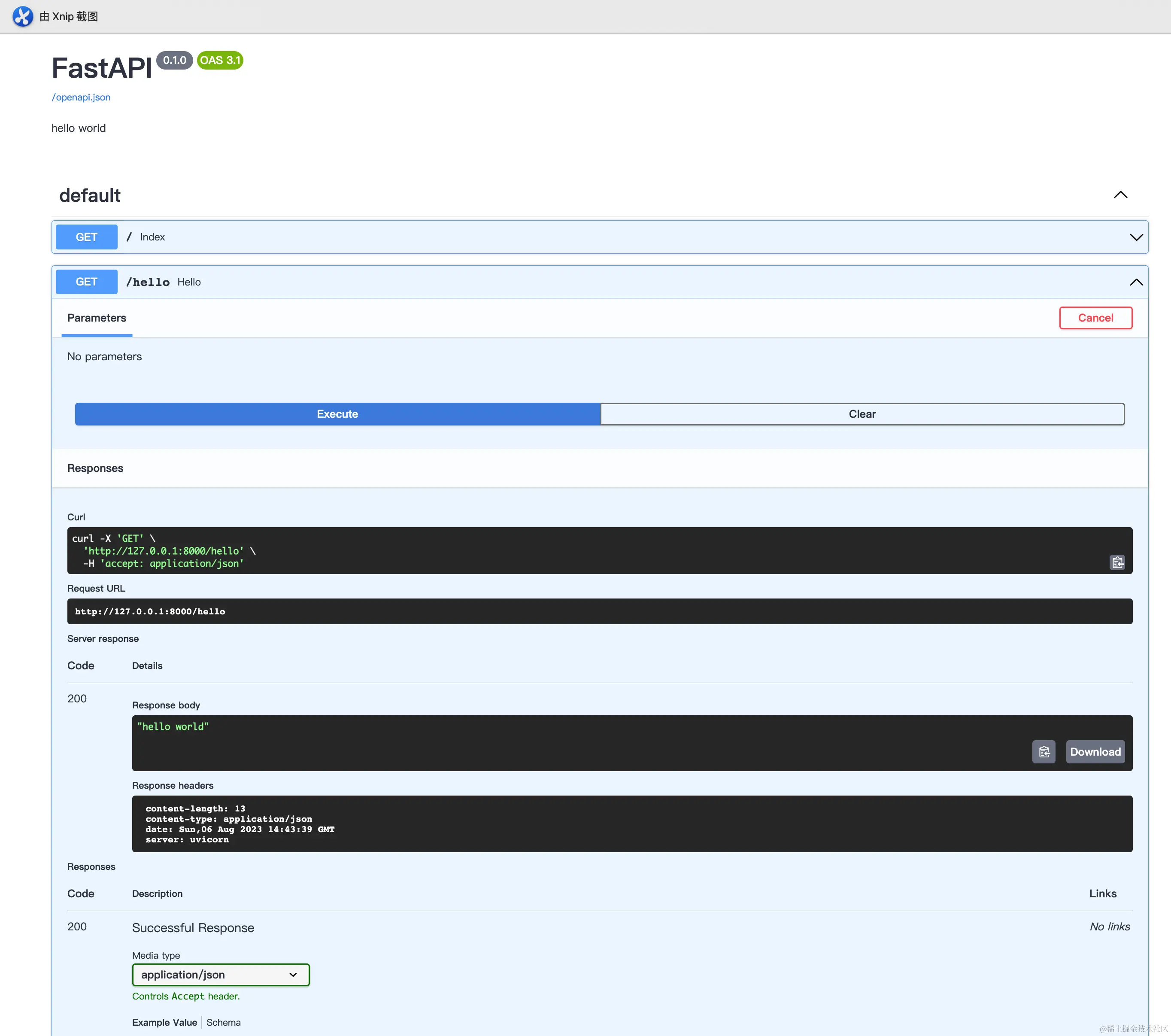Click the GET badge of the Index endpoint

[x=87, y=237]
